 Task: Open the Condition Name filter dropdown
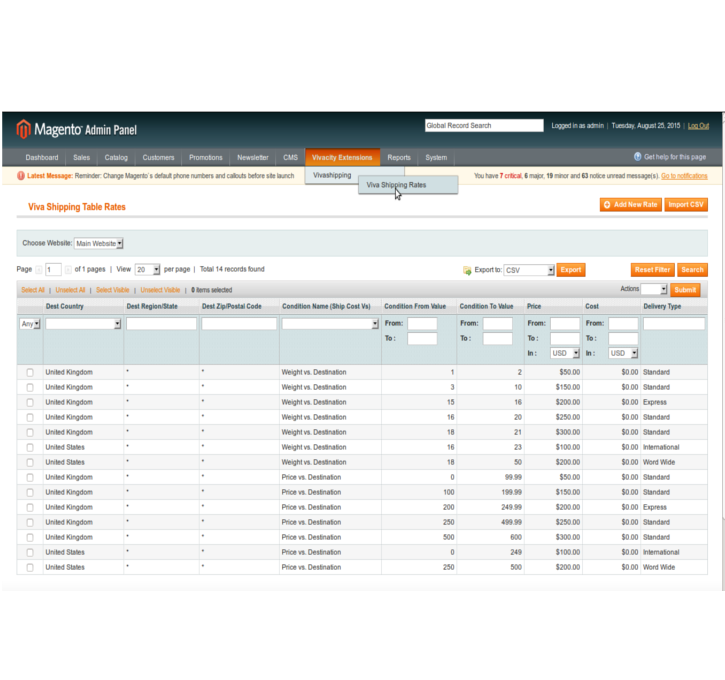click(330, 324)
